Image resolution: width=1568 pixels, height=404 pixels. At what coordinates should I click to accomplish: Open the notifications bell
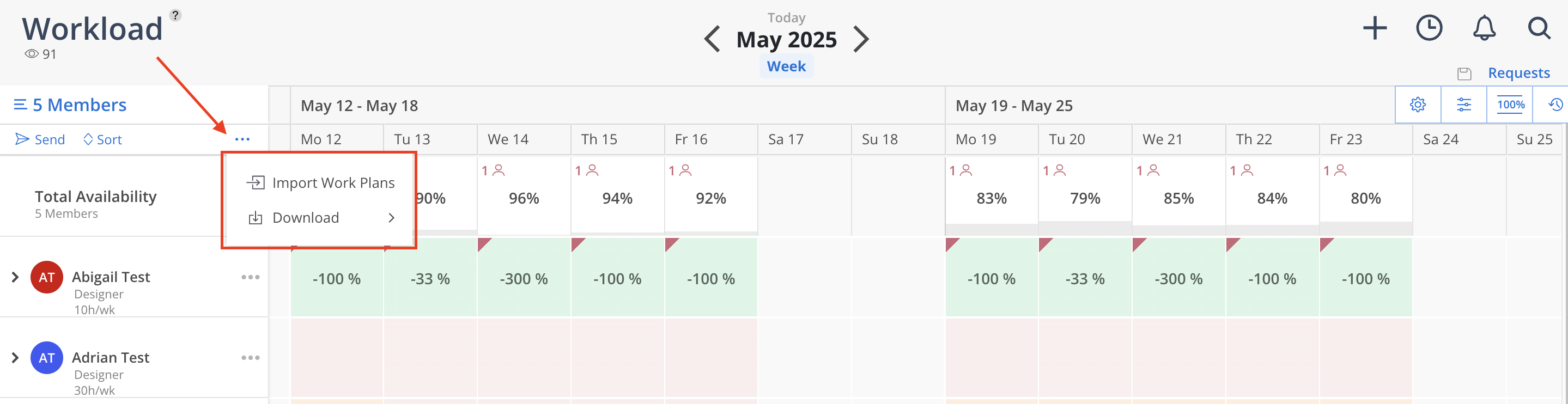[1484, 28]
